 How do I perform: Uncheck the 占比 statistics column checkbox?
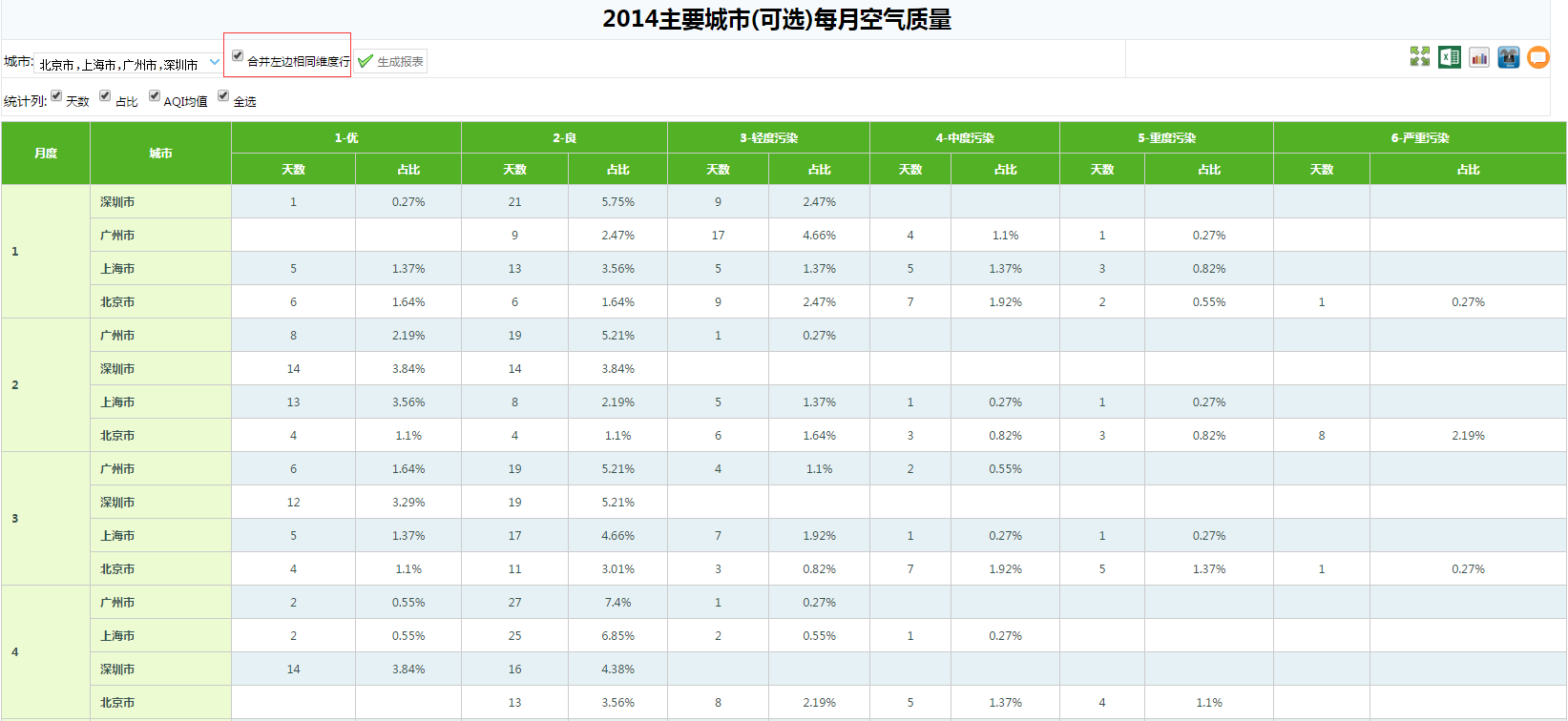pyautogui.click(x=105, y=95)
